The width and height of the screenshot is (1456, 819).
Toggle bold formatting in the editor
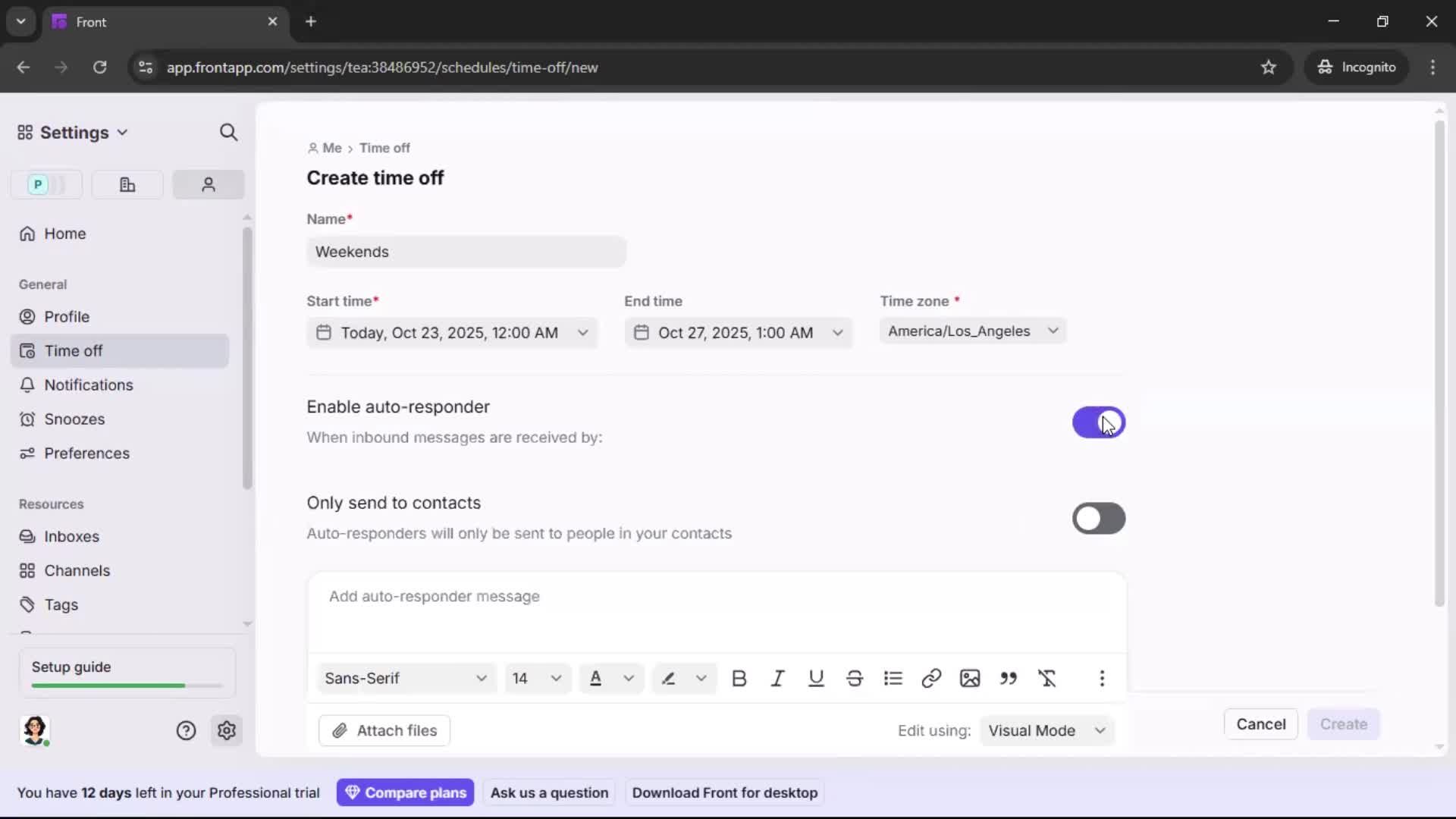click(x=739, y=679)
